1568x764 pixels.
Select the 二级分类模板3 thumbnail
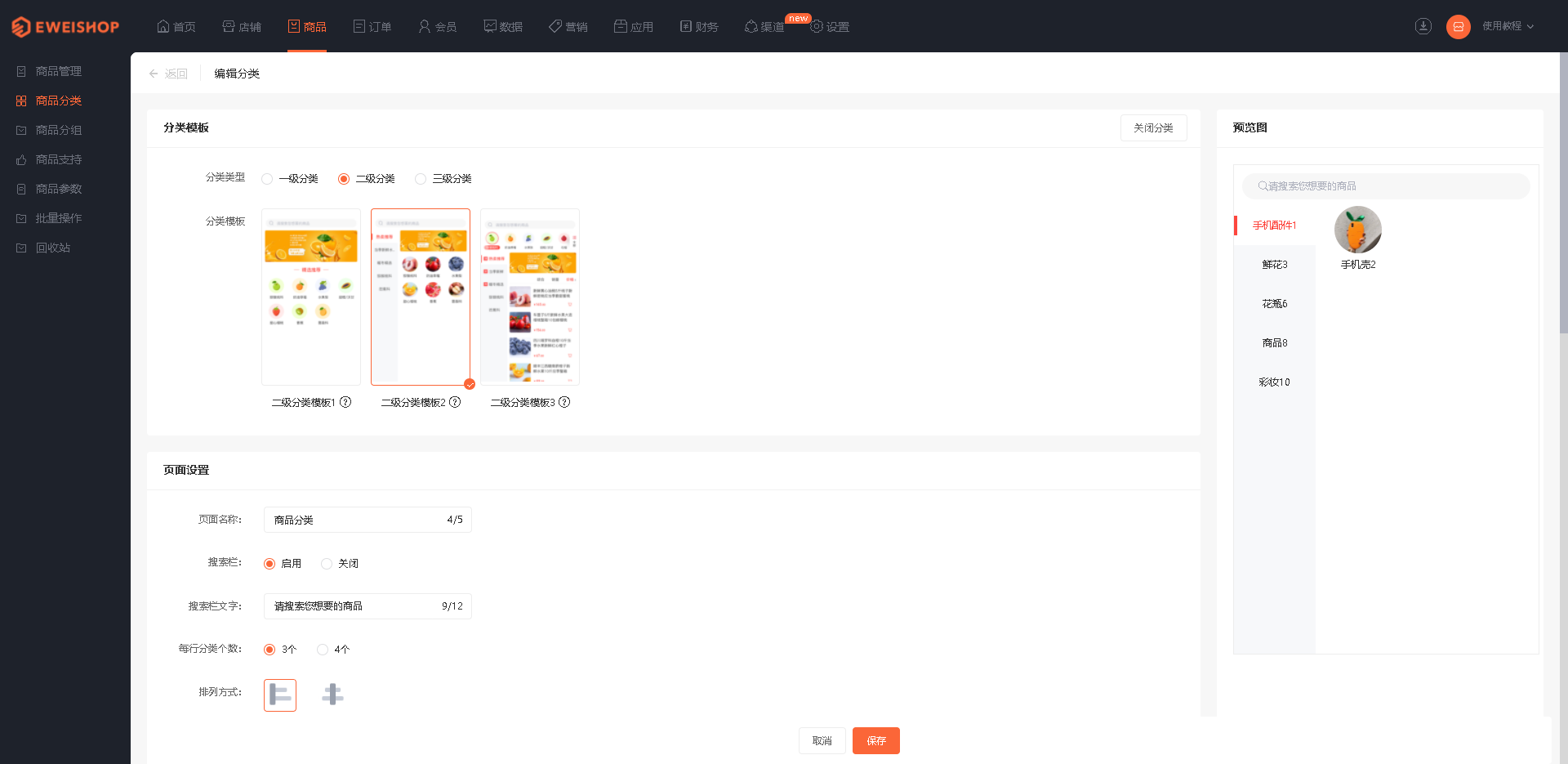coord(530,297)
